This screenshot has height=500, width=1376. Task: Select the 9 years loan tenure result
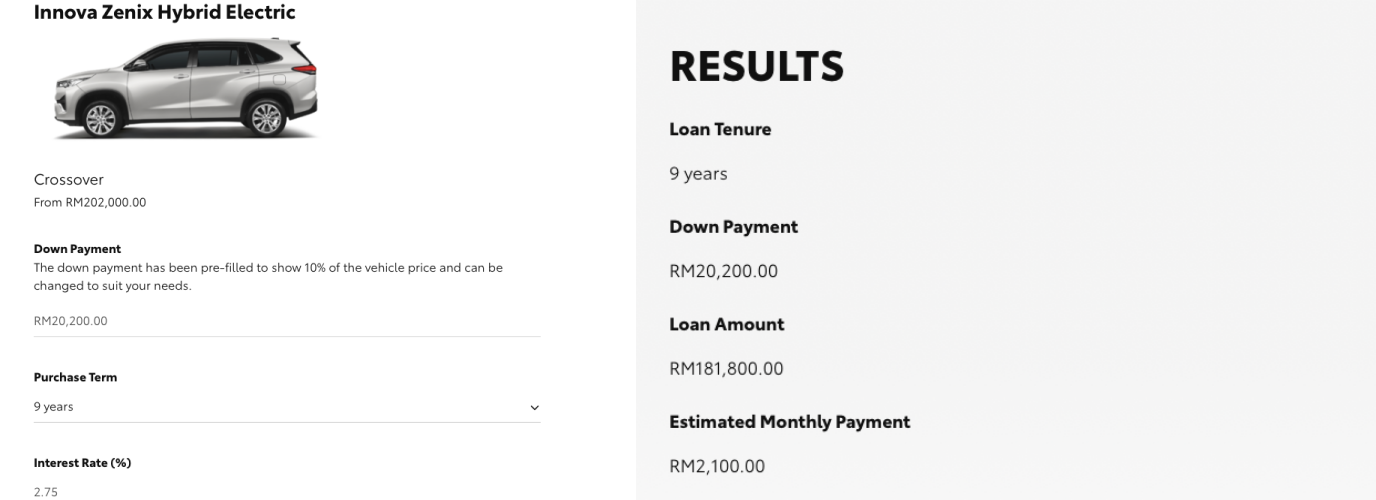point(698,174)
